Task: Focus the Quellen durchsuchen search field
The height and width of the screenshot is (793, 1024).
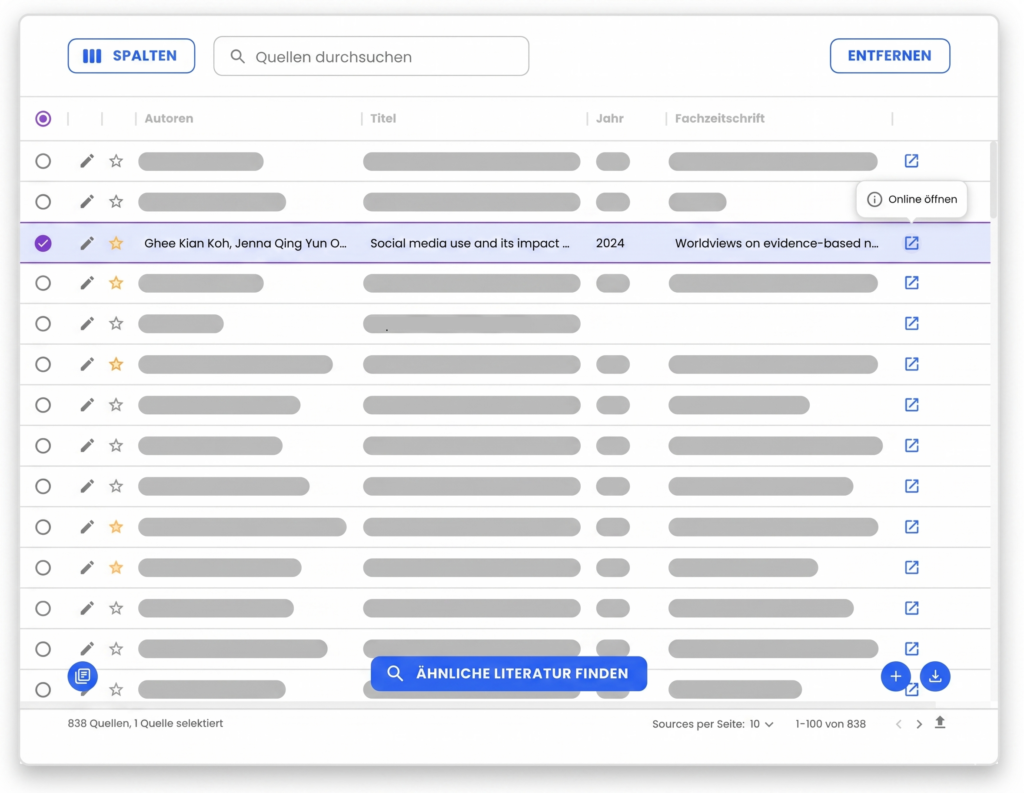Action: [371, 56]
